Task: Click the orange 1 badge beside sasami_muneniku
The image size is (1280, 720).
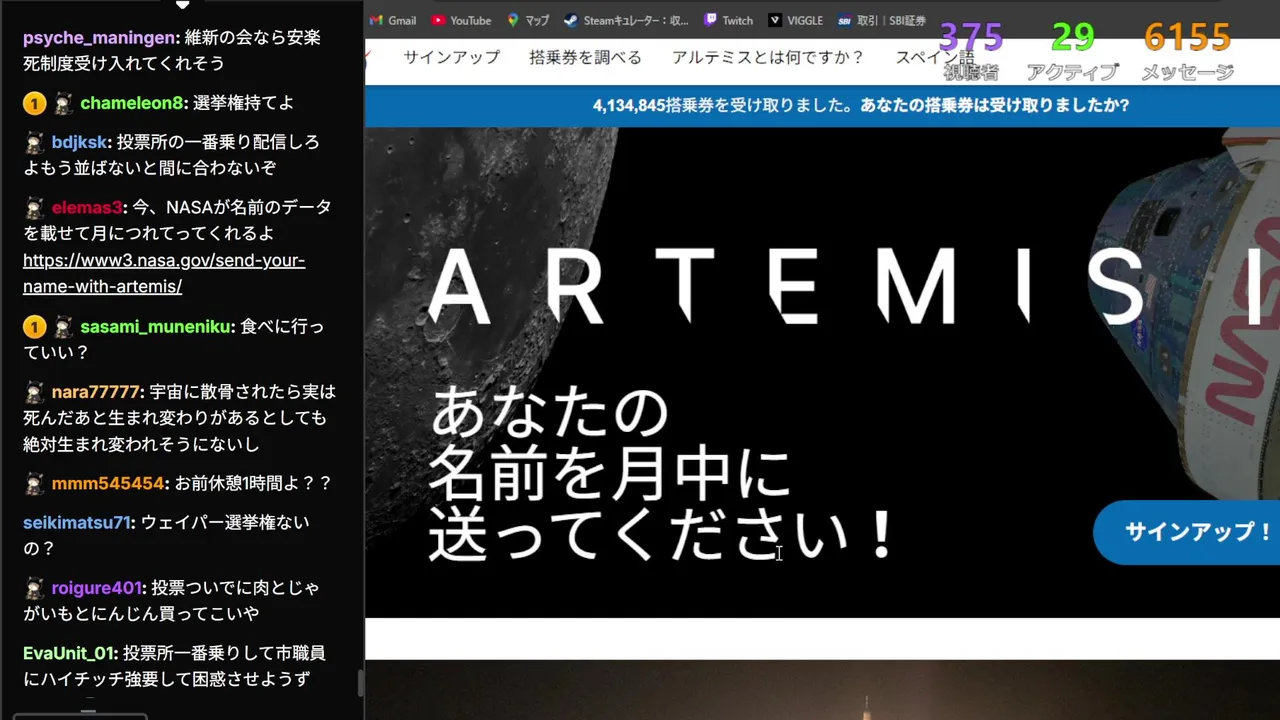Action: (34, 327)
